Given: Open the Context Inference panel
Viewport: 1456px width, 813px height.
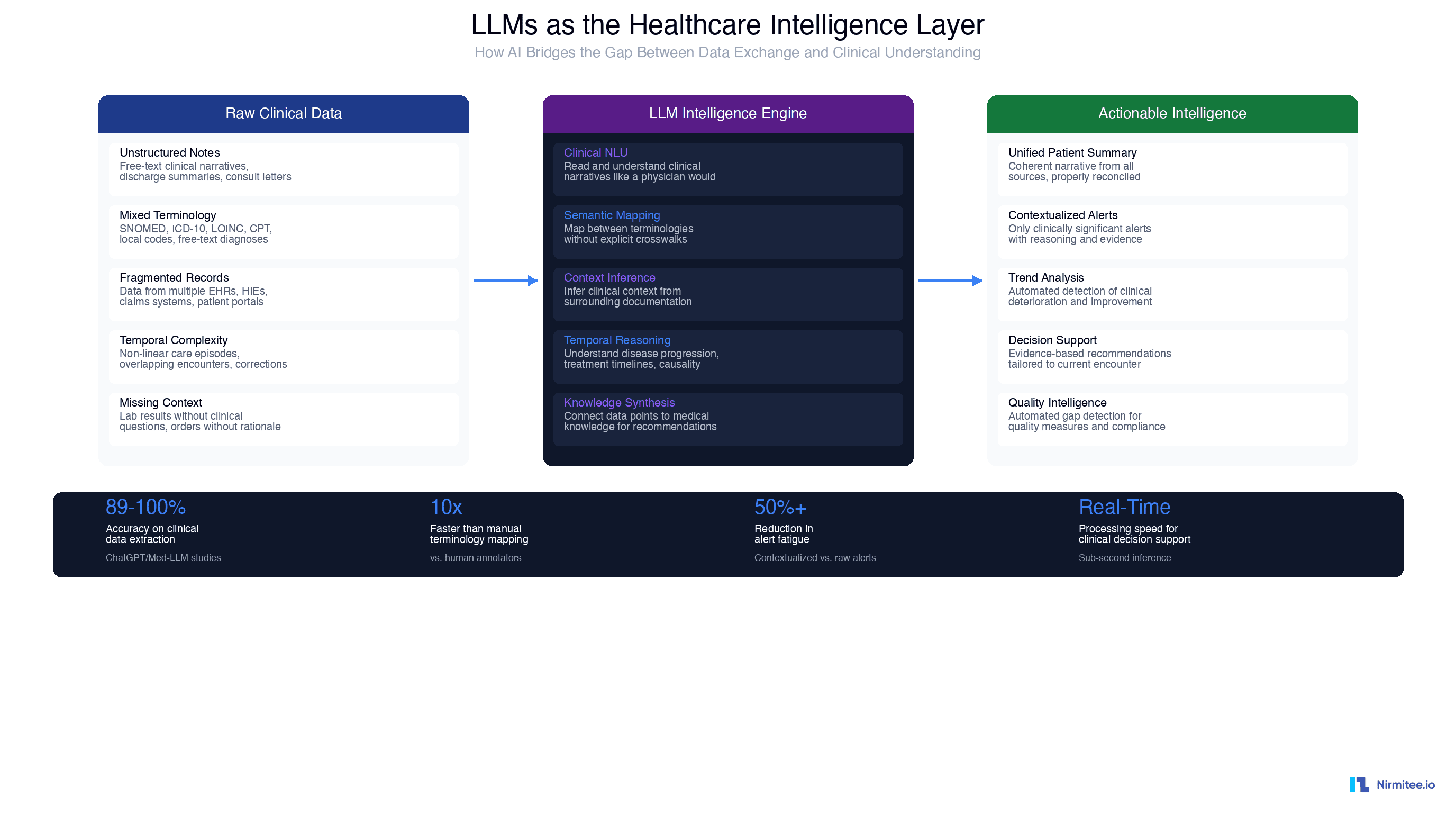Looking at the screenshot, I should point(728,294).
